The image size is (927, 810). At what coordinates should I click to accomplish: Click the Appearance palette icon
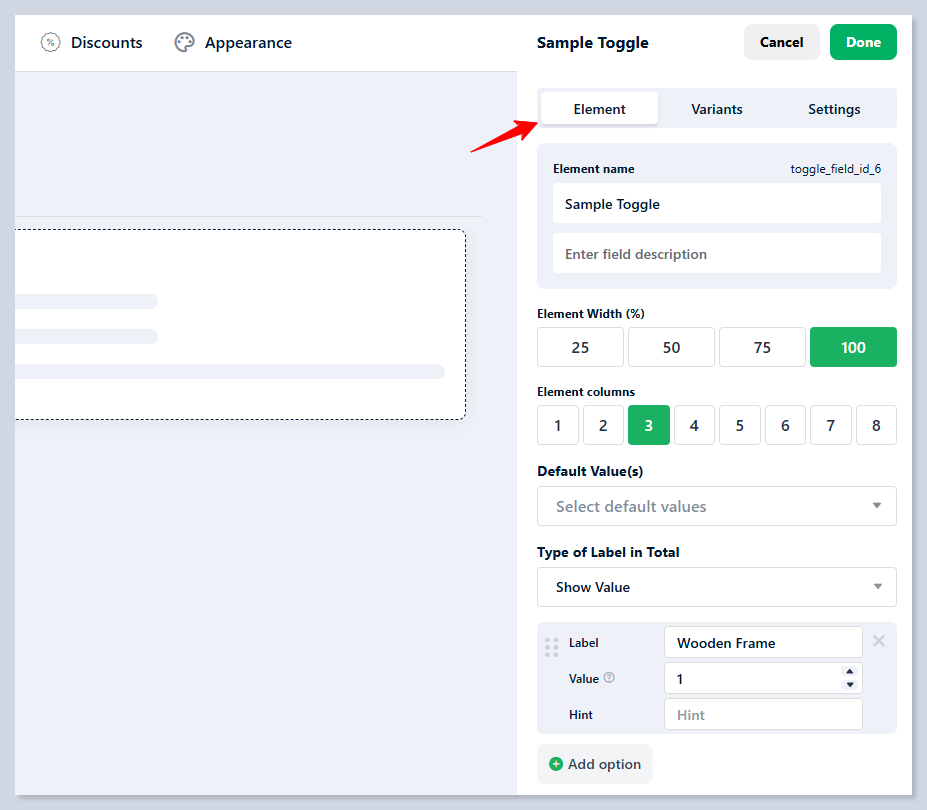[184, 42]
